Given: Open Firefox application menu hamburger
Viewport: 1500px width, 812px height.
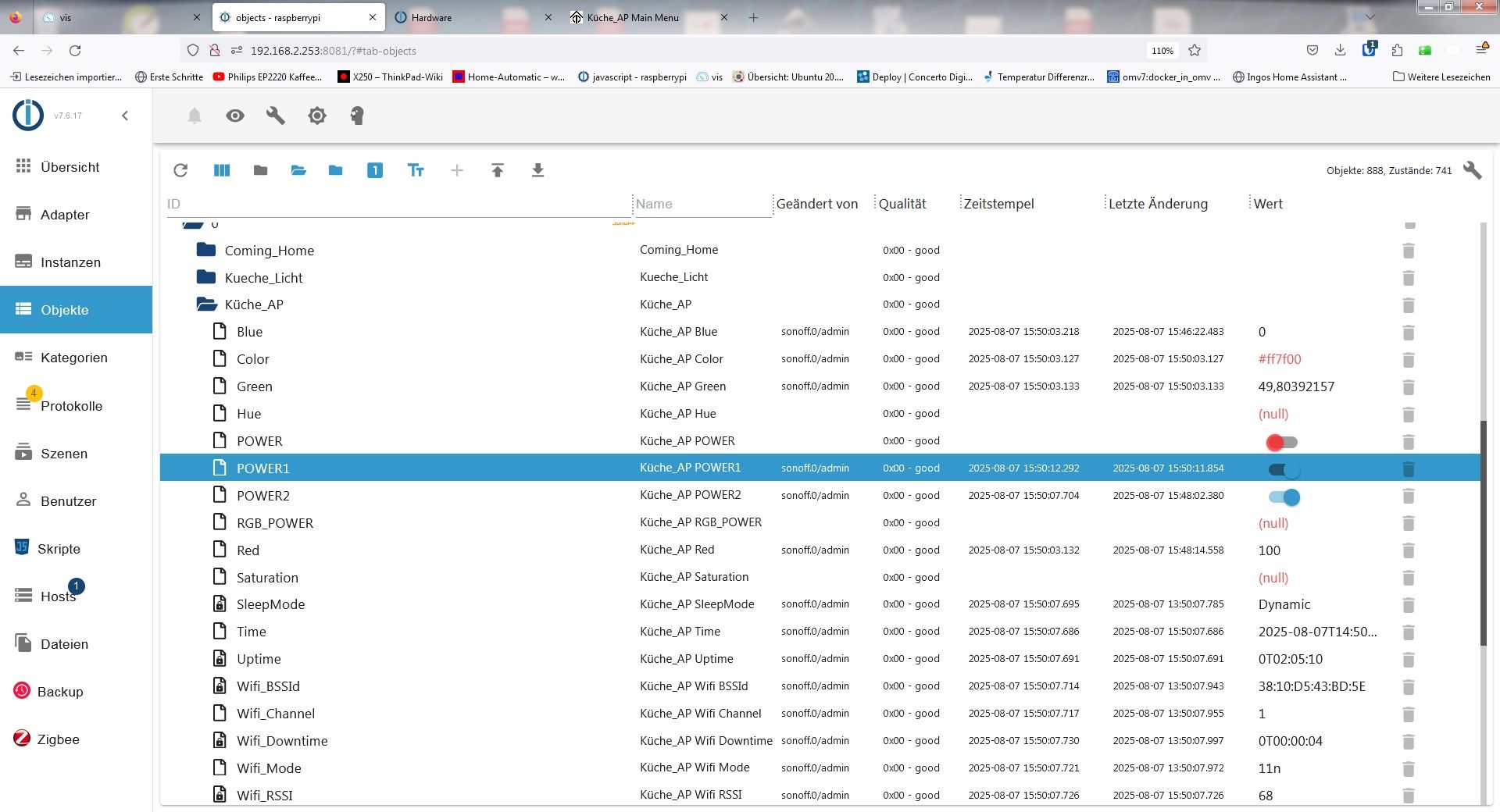Looking at the screenshot, I should click(1481, 49).
